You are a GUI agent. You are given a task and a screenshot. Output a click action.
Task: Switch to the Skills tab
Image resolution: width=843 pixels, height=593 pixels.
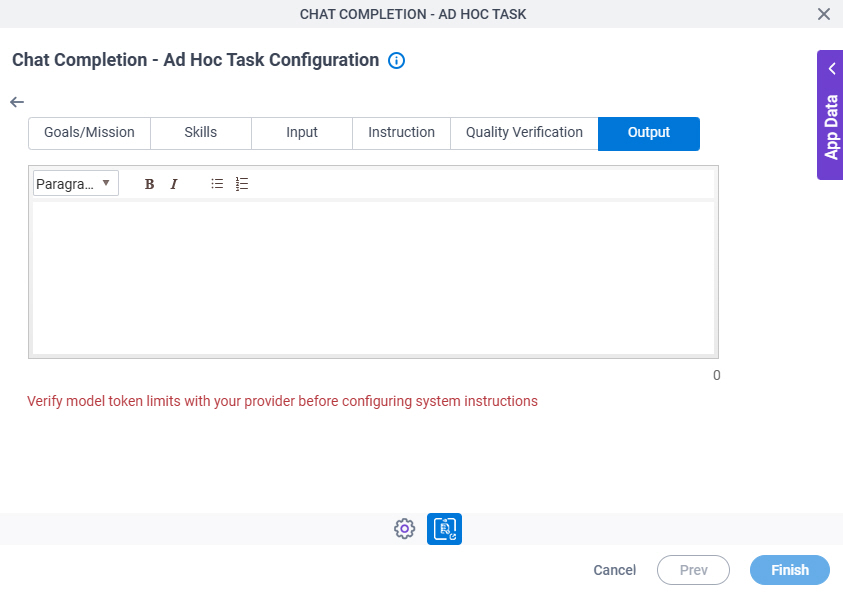coord(201,133)
